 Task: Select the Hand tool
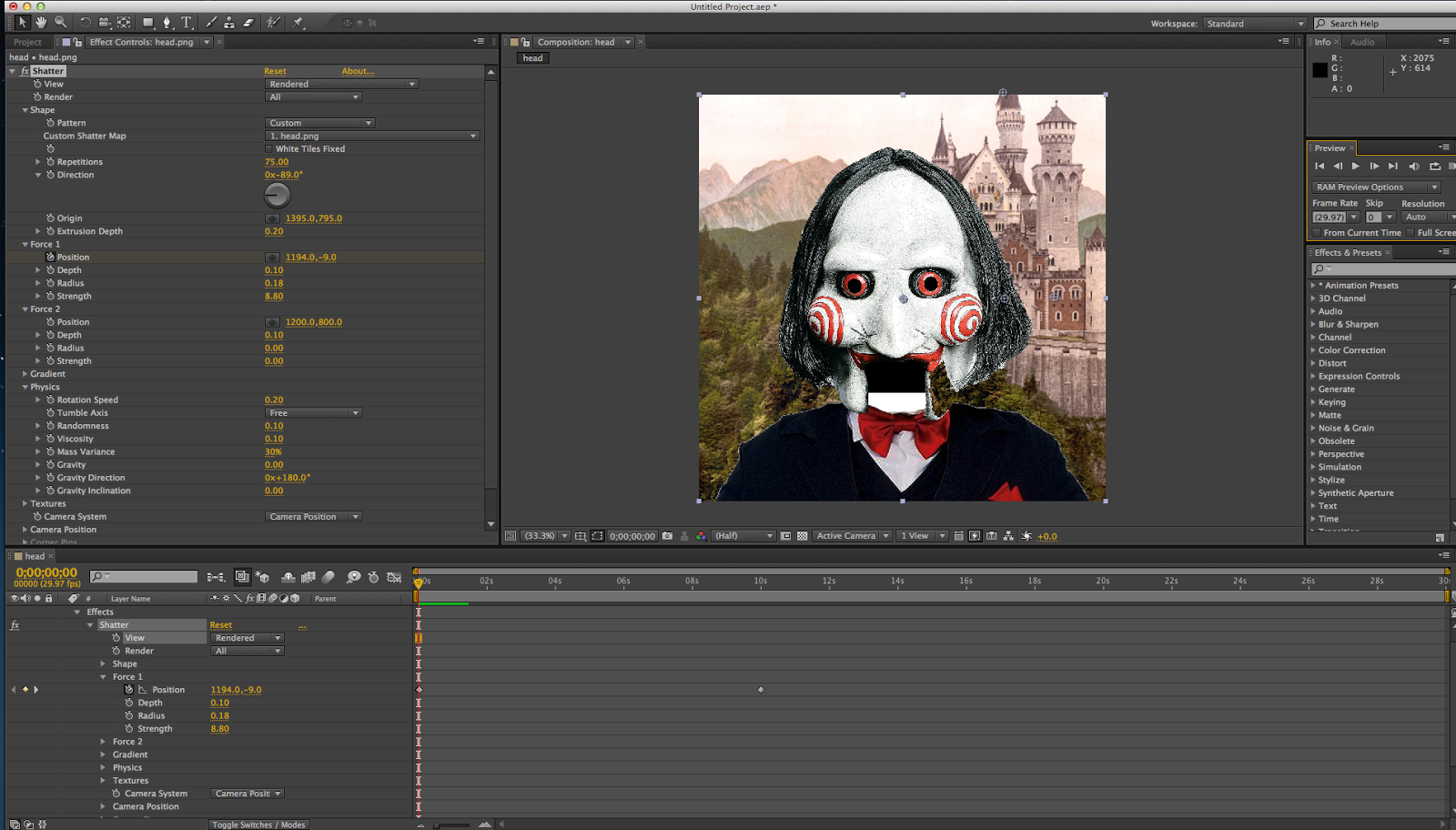pos(41,23)
